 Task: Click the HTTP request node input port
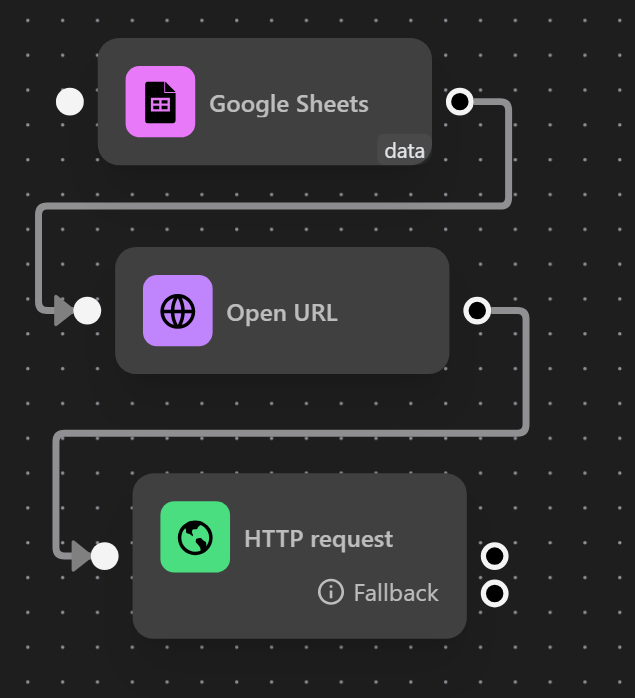tap(105, 556)
